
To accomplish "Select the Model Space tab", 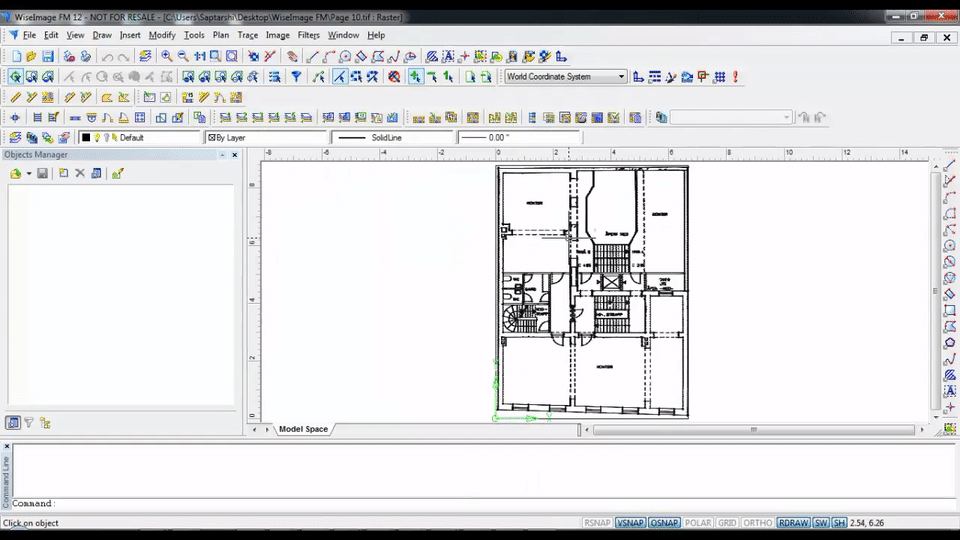I will [303, 429].
